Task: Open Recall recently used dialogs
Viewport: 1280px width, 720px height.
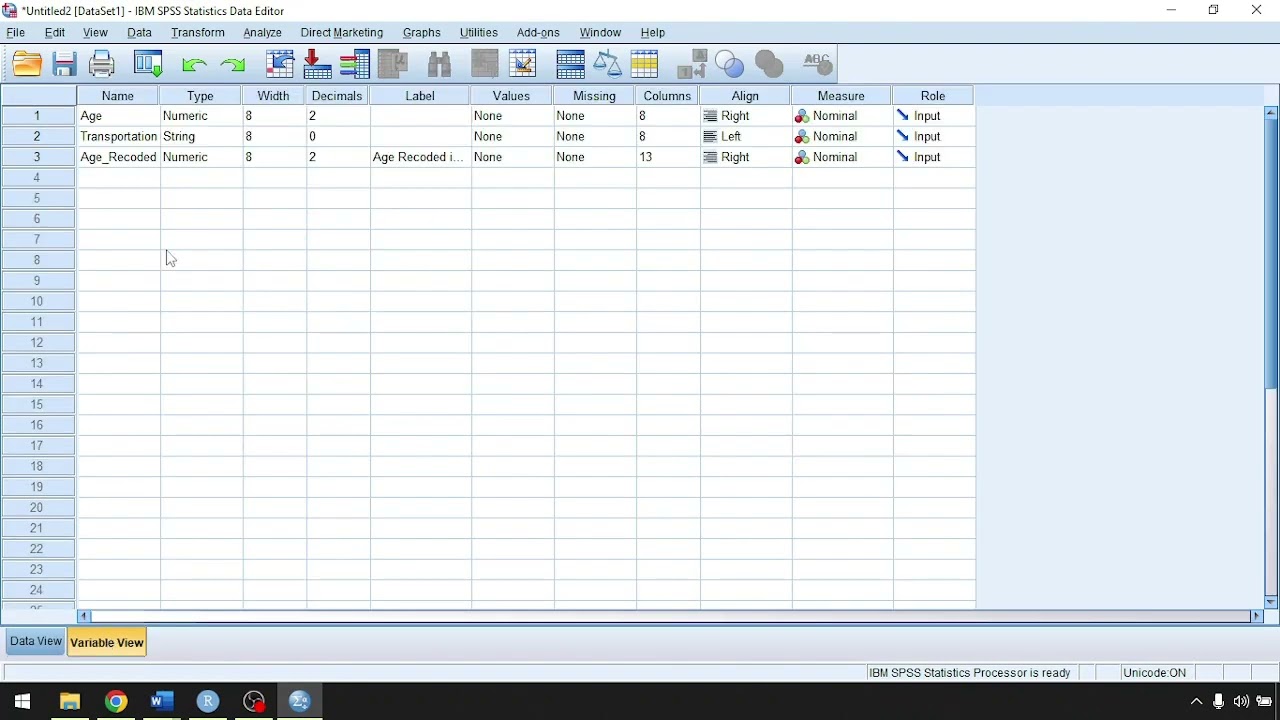Action: 148,65
